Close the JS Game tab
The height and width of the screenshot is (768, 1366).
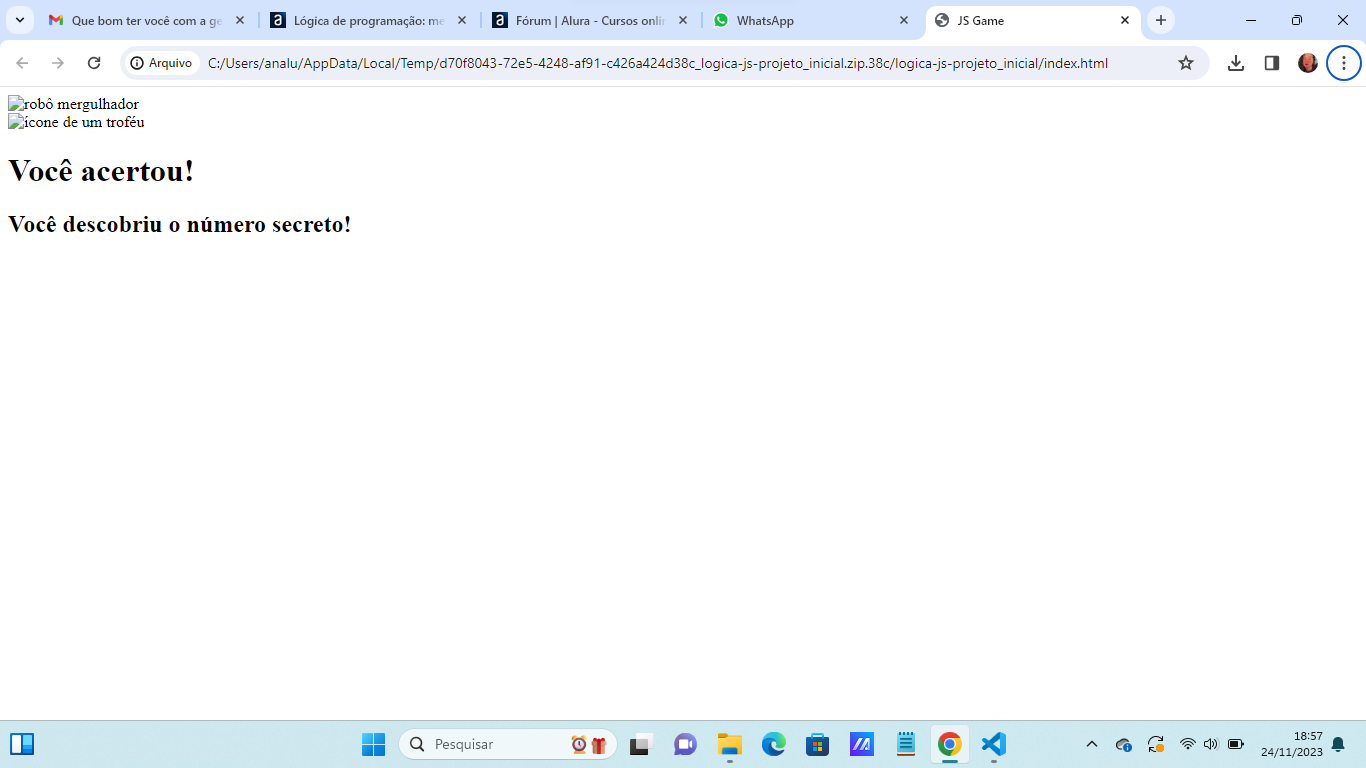coord(1125,20)
